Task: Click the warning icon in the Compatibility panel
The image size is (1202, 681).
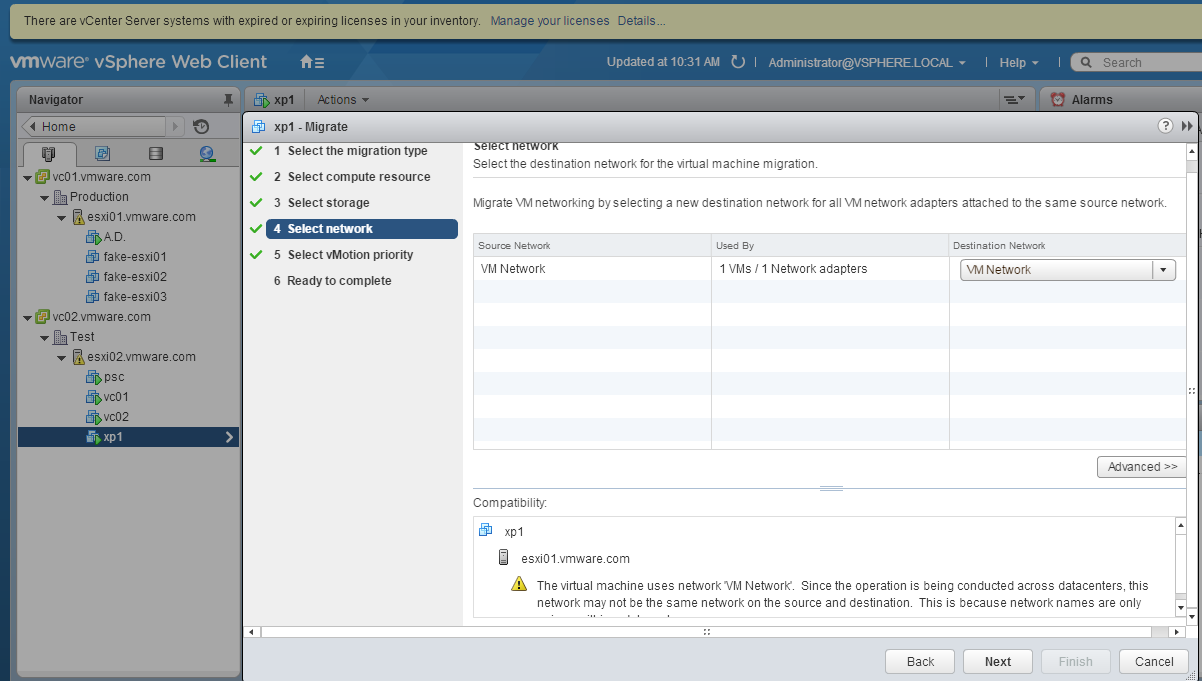Action: (x=519, y=585)
